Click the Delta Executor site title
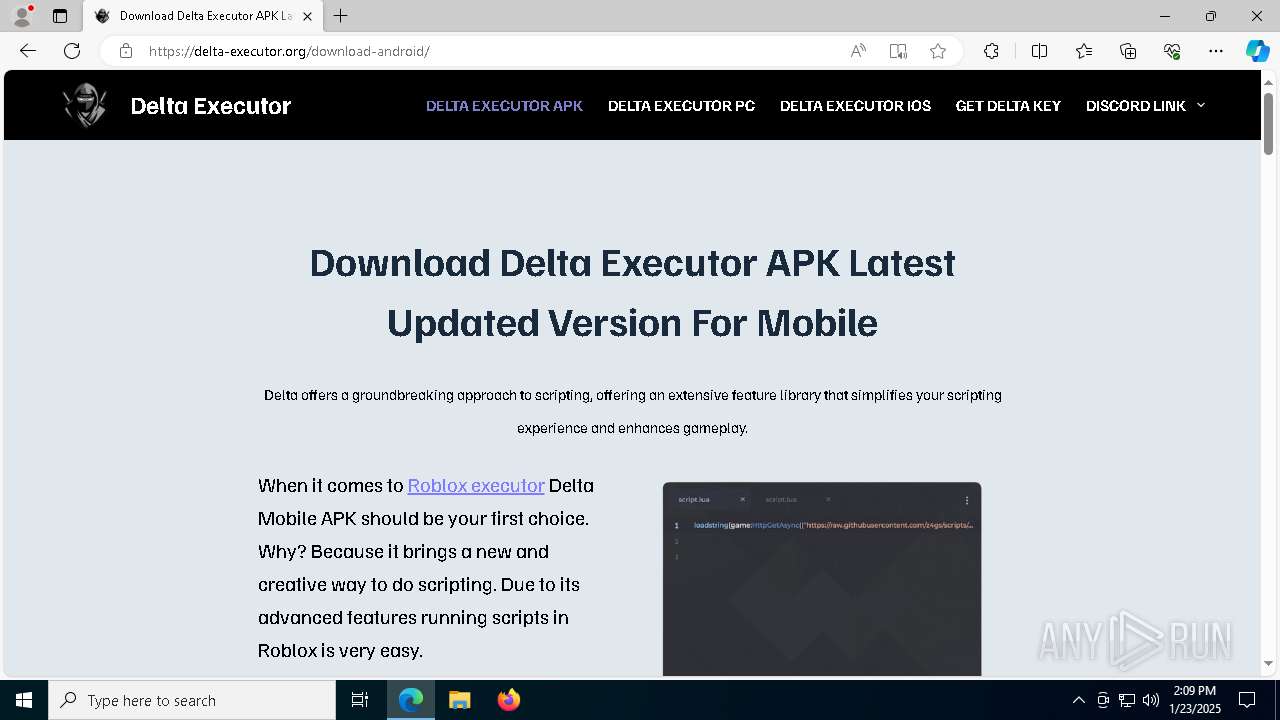Image resolution: width=1280 pixels, height=720 pixels. click(211, 106)
